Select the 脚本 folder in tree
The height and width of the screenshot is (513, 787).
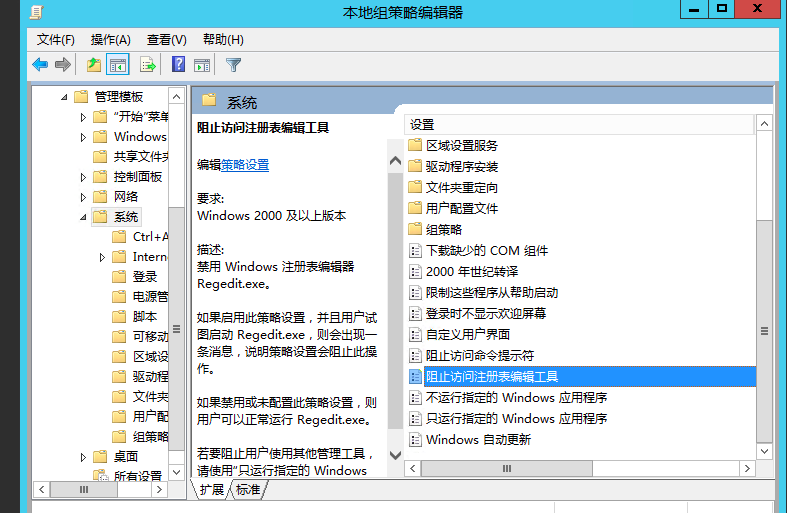(x=145, y=317)
